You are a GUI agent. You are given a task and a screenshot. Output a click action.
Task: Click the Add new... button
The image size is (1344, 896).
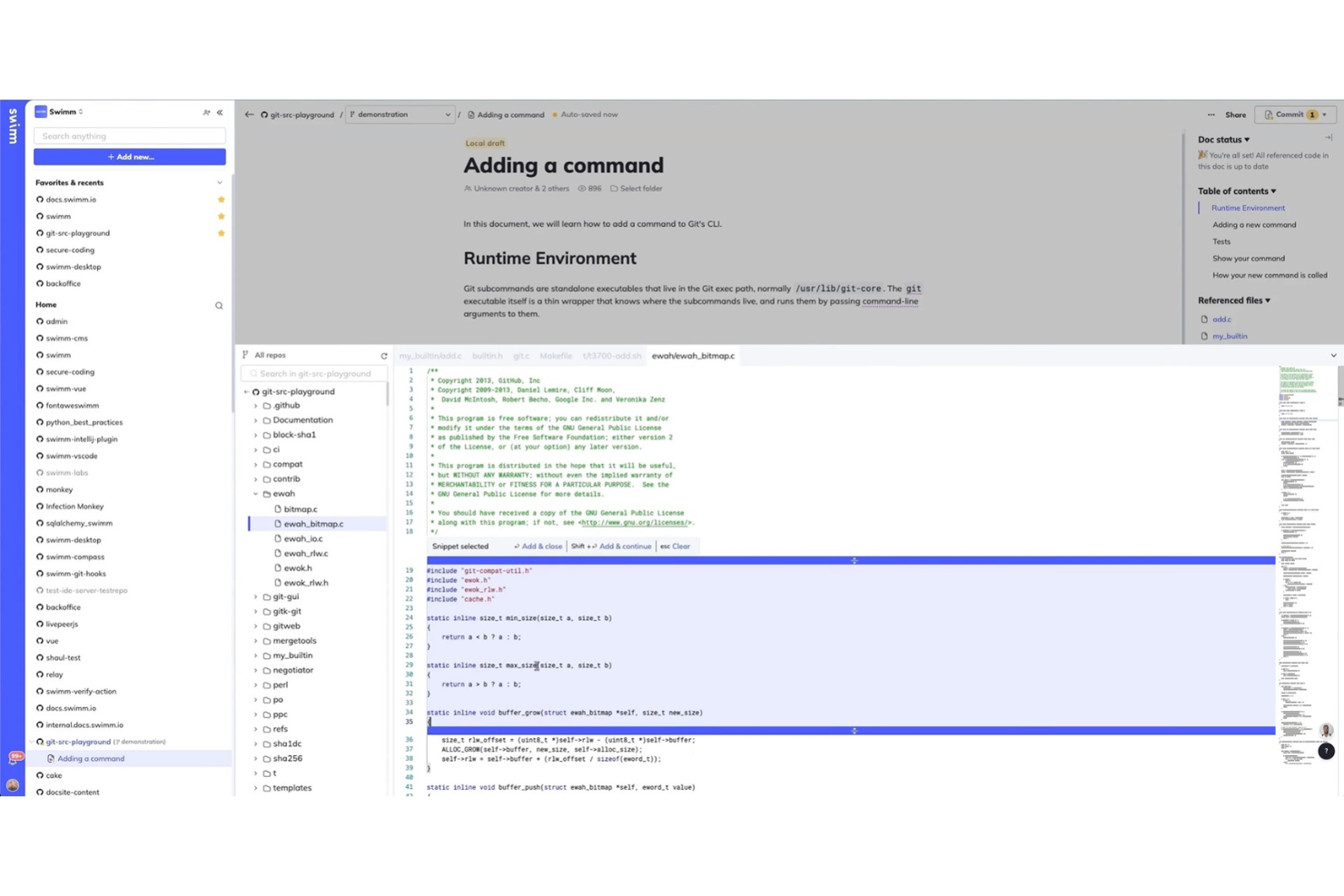(130, 157)
